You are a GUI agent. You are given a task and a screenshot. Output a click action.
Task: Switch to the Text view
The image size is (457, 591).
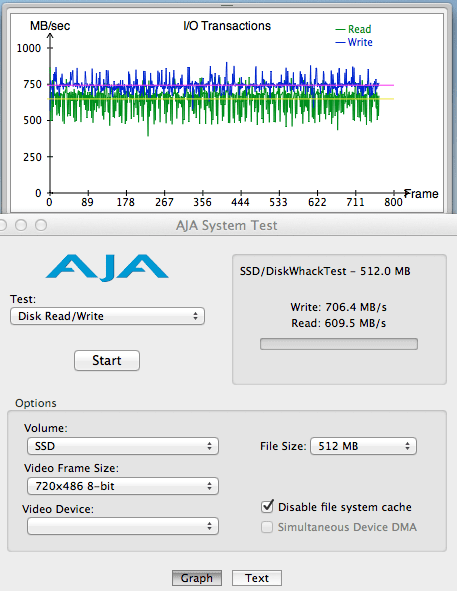pyautogui.click(x=257, y=578)
